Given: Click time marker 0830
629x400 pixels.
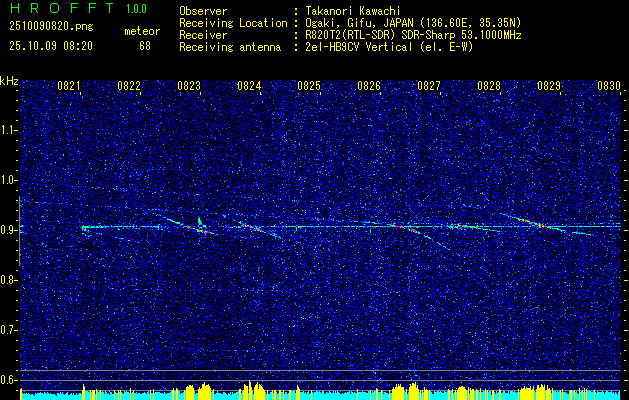Looking at the screenshot, I should [x=609, y=85].
